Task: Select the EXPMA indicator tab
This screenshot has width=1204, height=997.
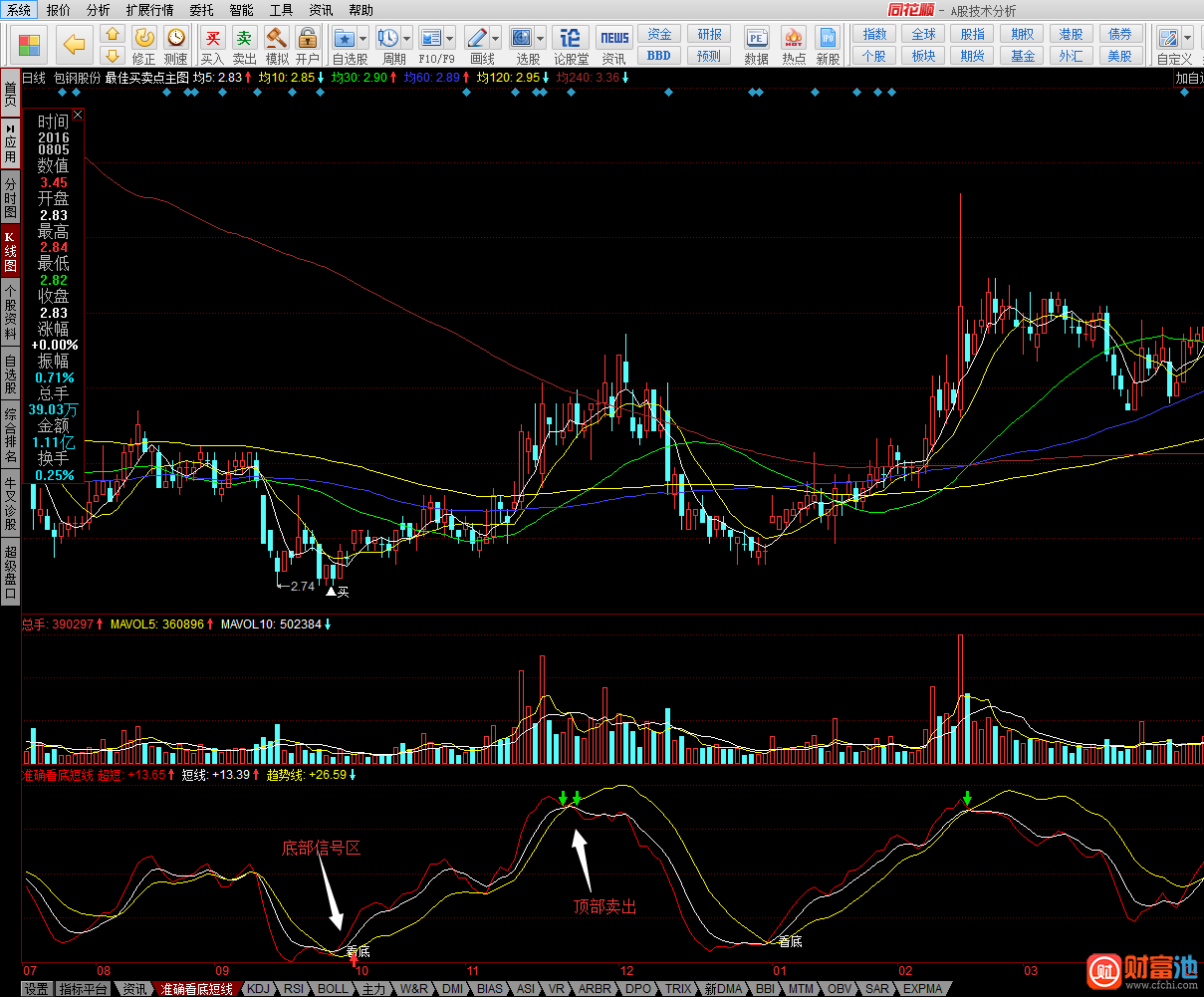Action: coord(922,989)
